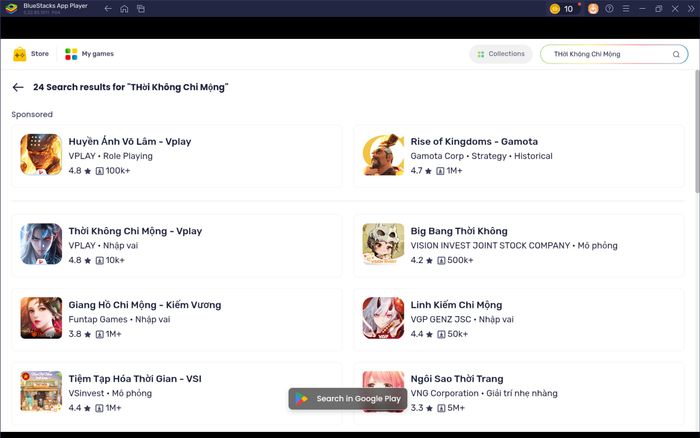Screen dimensions: 700x438
Task: Open Tiệm Tạp Hóa Thời Gian icon
Action: [x=41, y=392]
